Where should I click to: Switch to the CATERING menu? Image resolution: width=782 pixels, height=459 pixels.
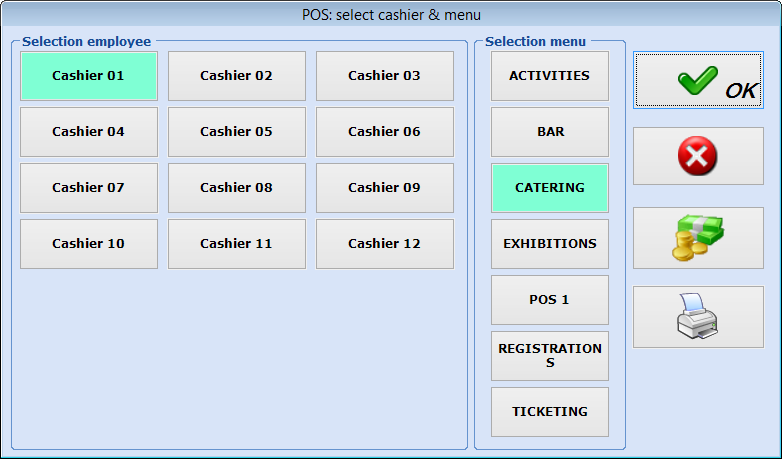(x=550, y=188)
